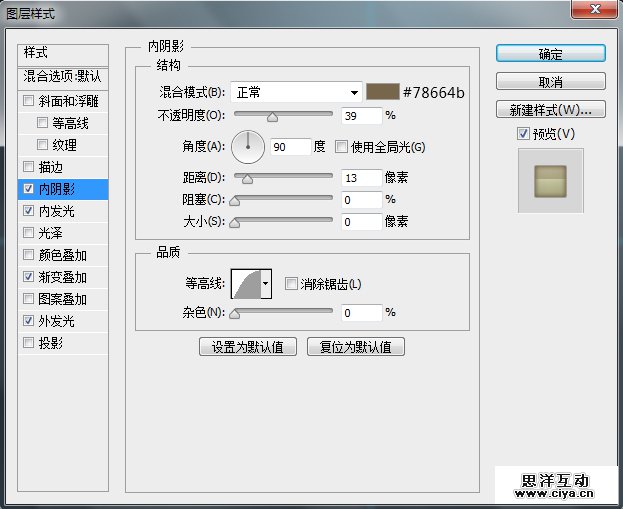Select the 渐变叠加 style entry
The width and height of the screenshot is (623, 509).
point(62,277)
